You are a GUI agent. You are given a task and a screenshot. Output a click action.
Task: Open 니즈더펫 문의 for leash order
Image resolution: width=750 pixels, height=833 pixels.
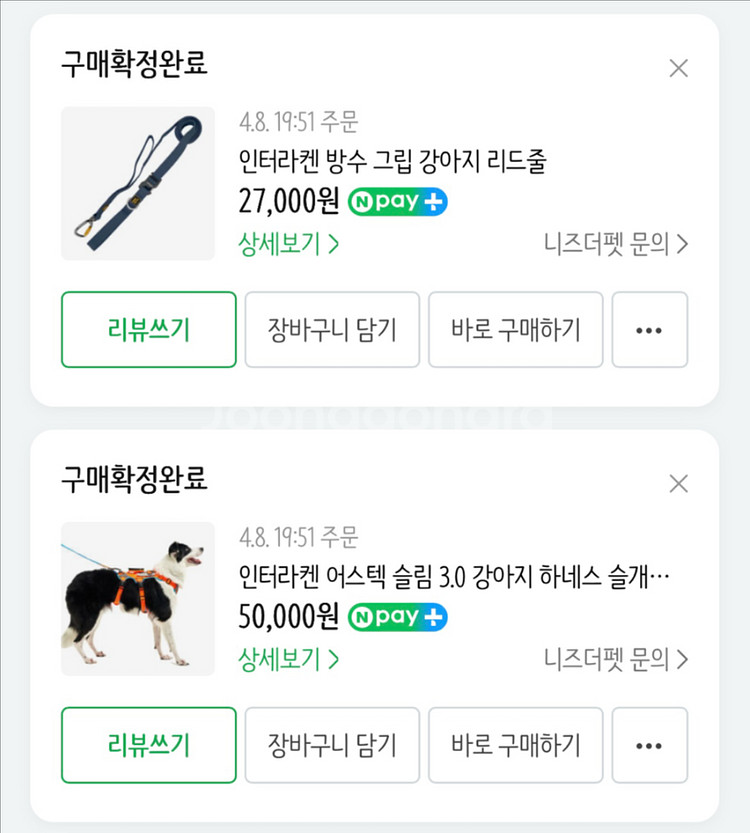click(x=616, y=244)
